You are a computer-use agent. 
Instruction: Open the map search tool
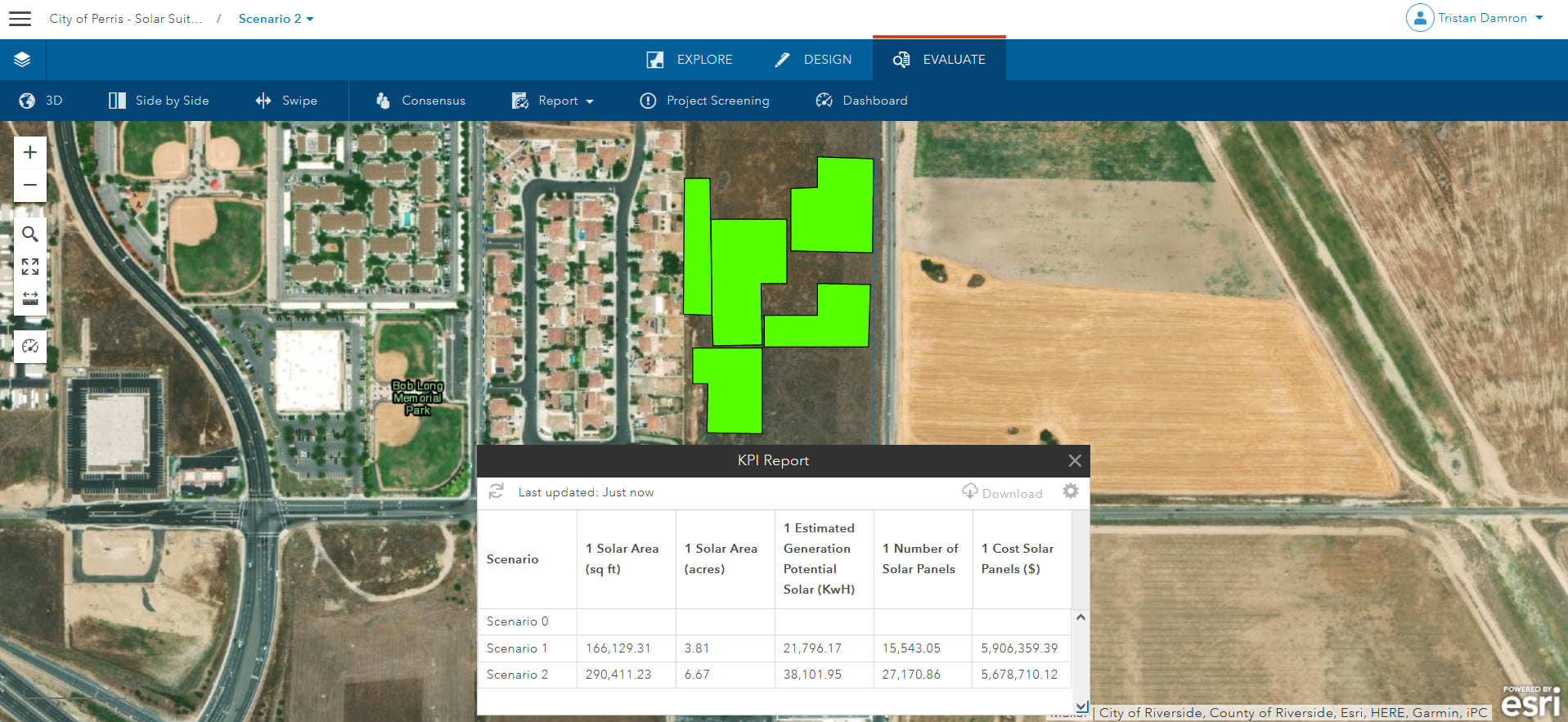[30, 235]
